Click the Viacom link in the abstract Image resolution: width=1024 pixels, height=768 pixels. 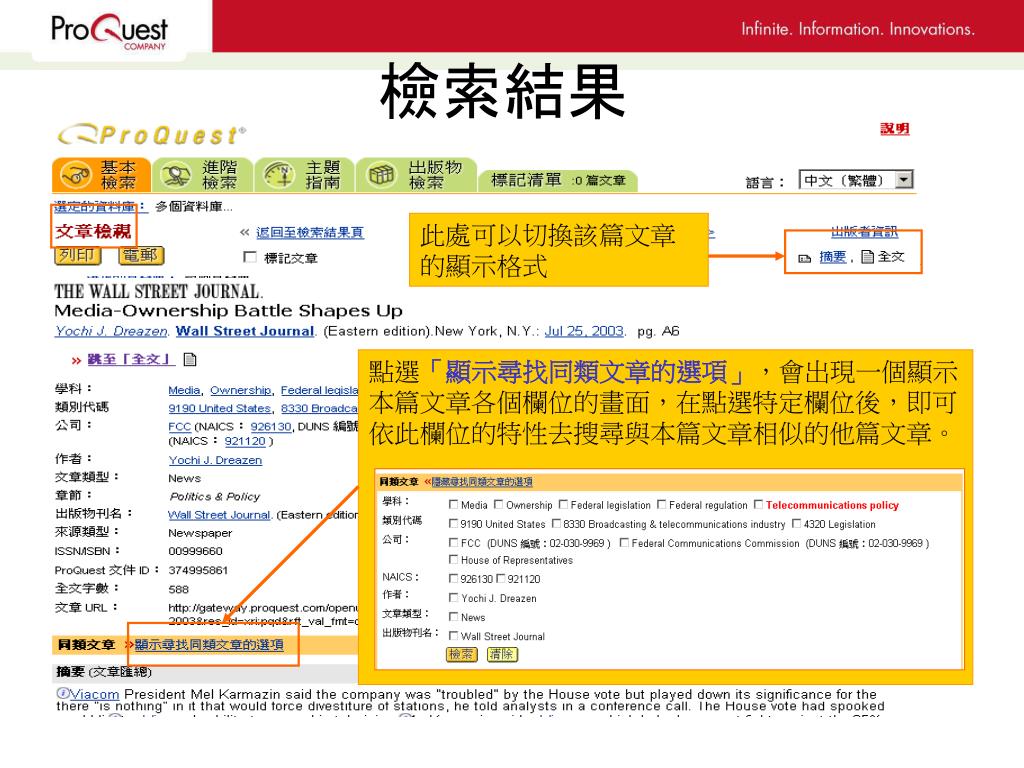point(95,694)
